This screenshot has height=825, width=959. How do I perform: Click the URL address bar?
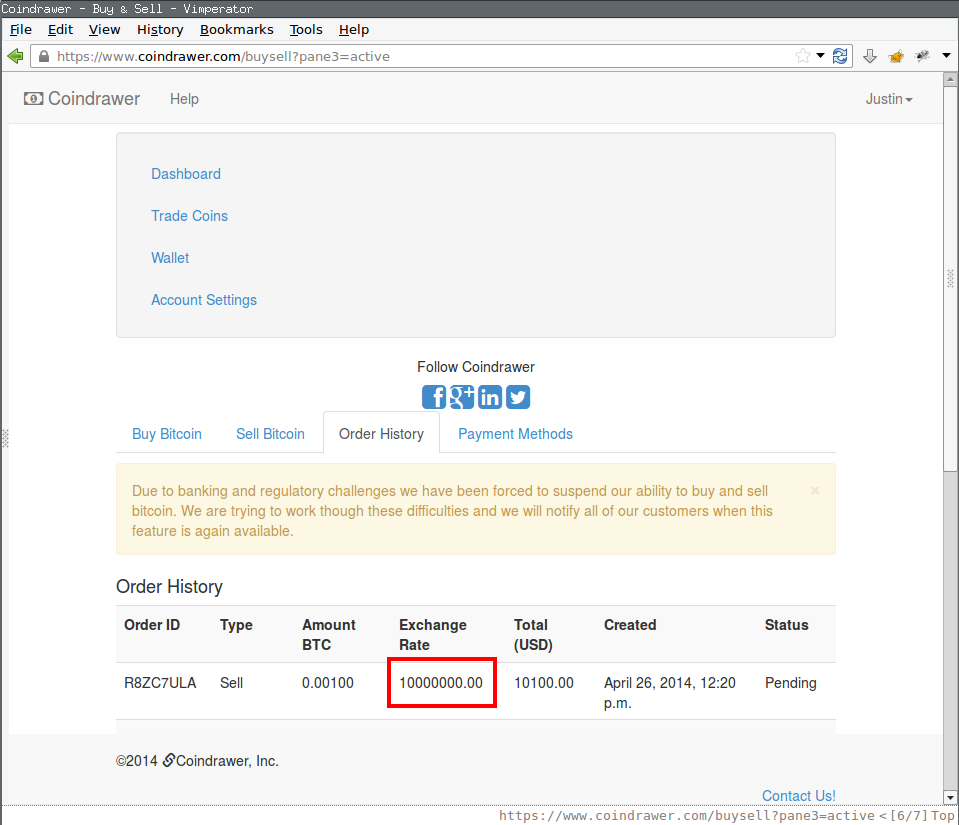pyautogui.click(x=422, y=56)
